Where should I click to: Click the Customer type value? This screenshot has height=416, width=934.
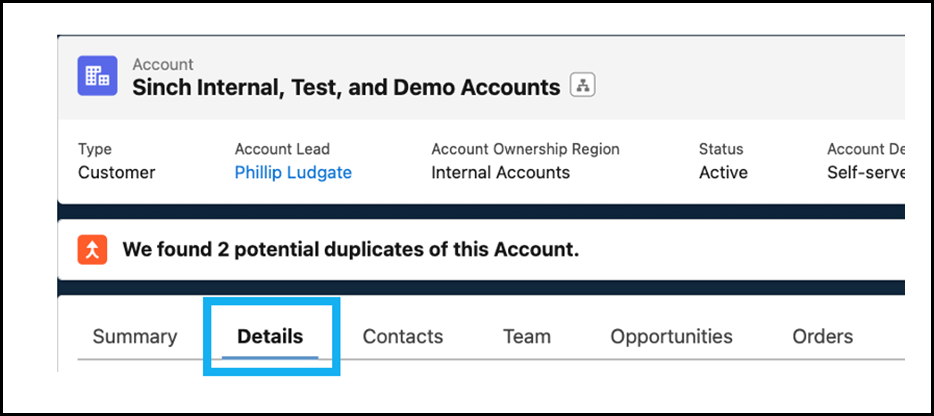click(117, 173)
